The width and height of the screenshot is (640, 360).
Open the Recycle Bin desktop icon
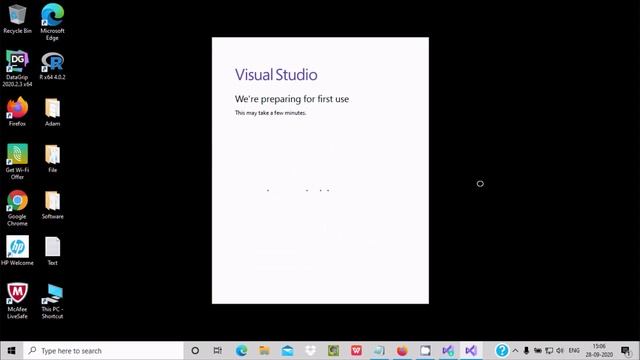pyautogui.click(x=17, y=19)
